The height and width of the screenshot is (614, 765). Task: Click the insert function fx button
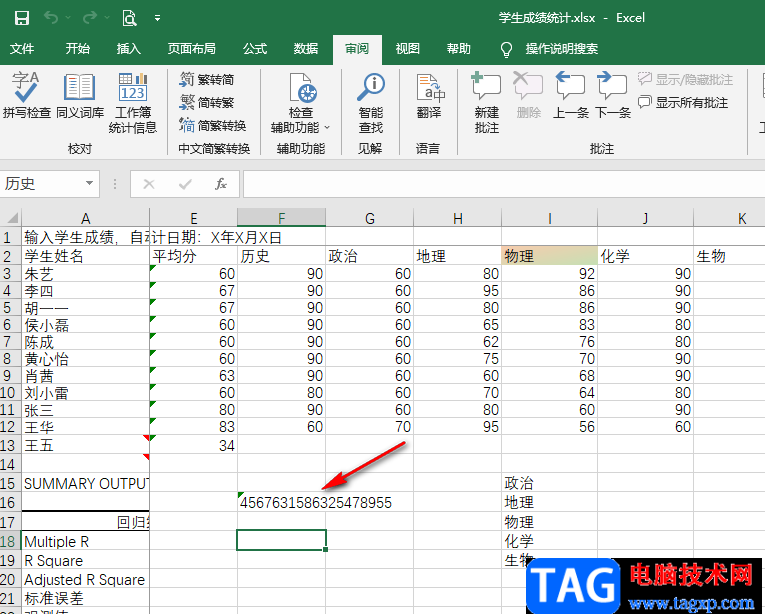pyautogui.click(x=221, y=184)
